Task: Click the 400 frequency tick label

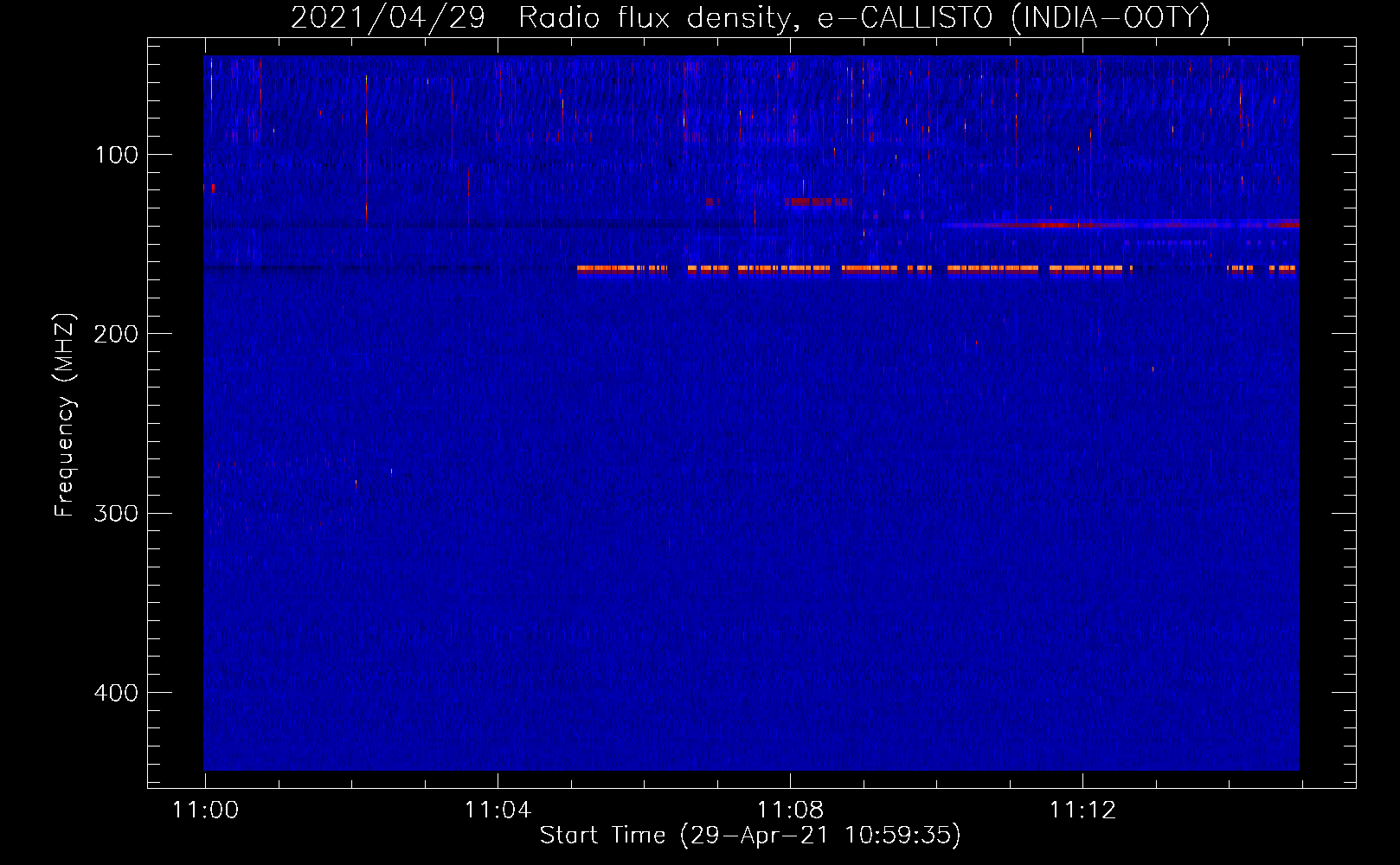Action: click(x=116, y=693)
